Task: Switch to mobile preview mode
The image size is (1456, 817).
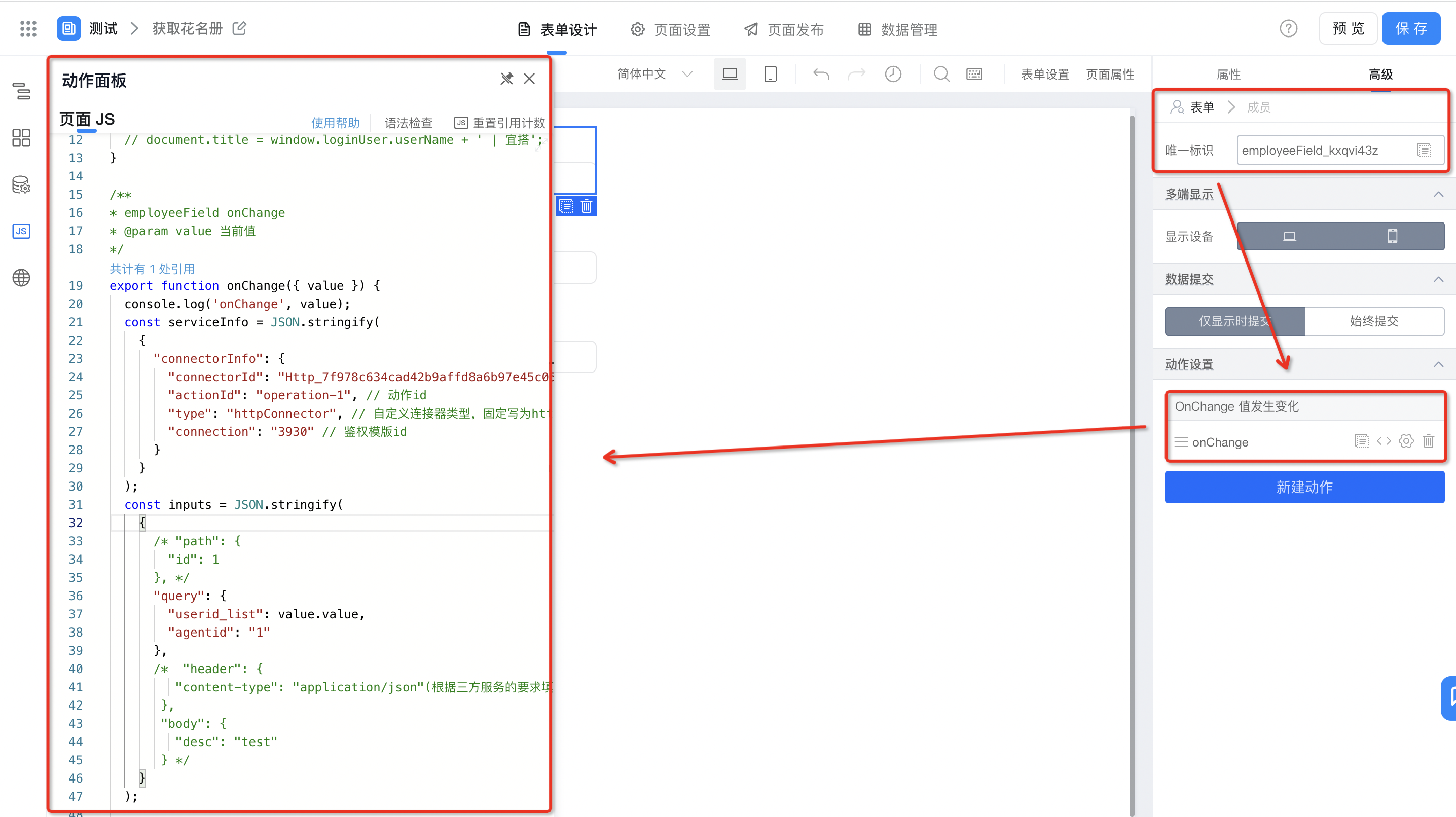Action: coord(771,74)
